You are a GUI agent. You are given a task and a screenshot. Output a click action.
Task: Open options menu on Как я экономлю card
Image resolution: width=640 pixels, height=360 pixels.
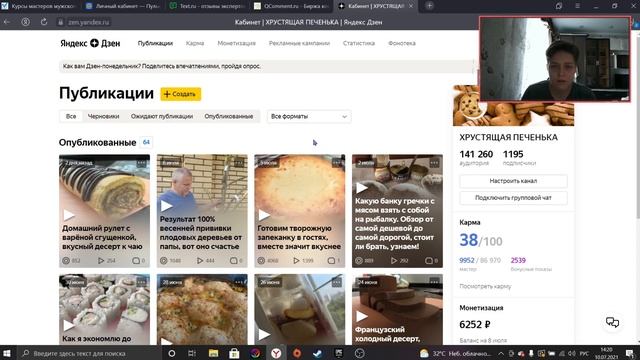(x=141, y=282)
